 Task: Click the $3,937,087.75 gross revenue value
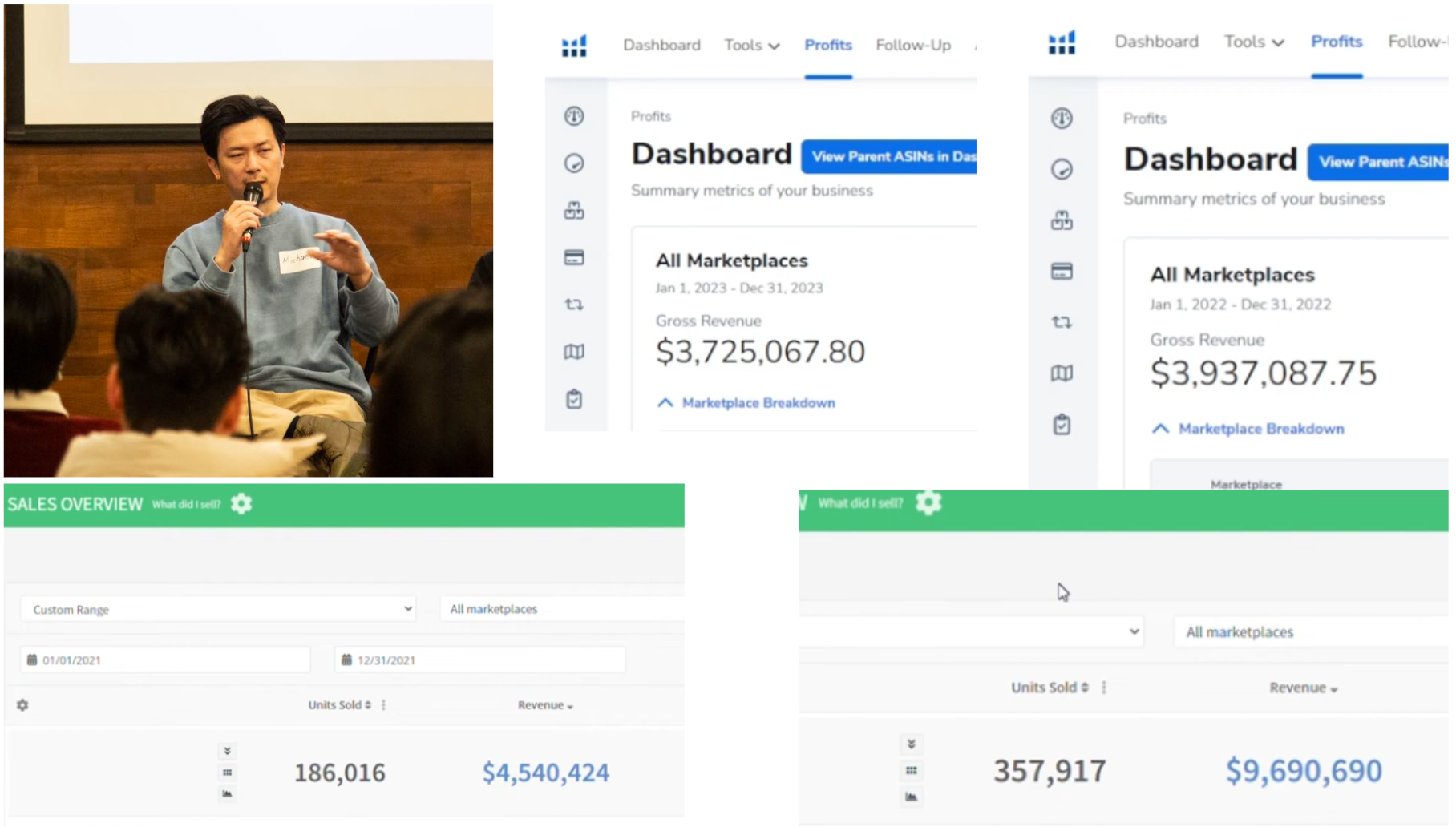point(1263,373)
